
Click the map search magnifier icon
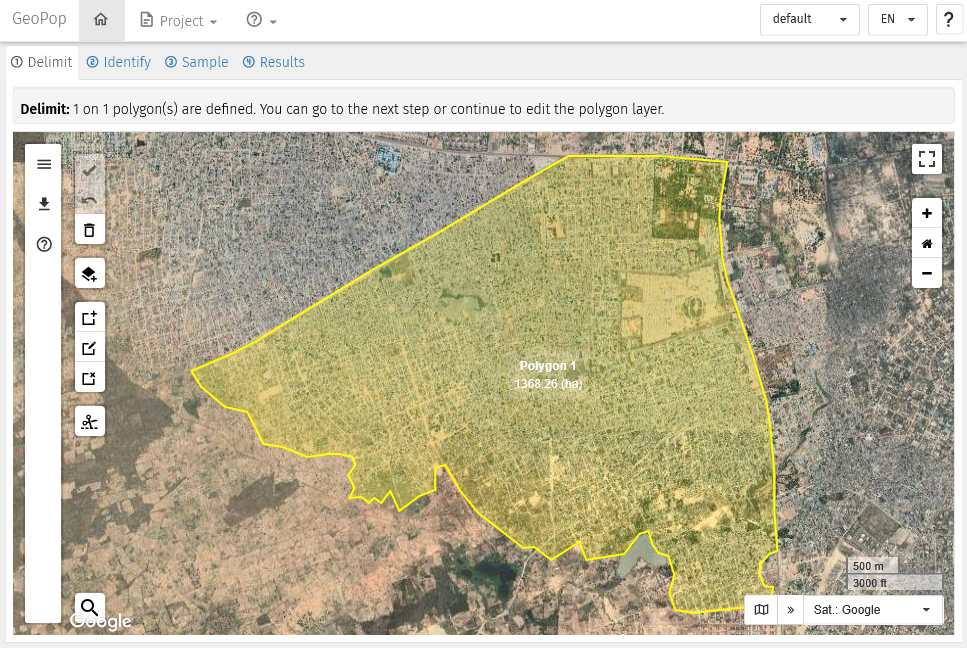90,606
